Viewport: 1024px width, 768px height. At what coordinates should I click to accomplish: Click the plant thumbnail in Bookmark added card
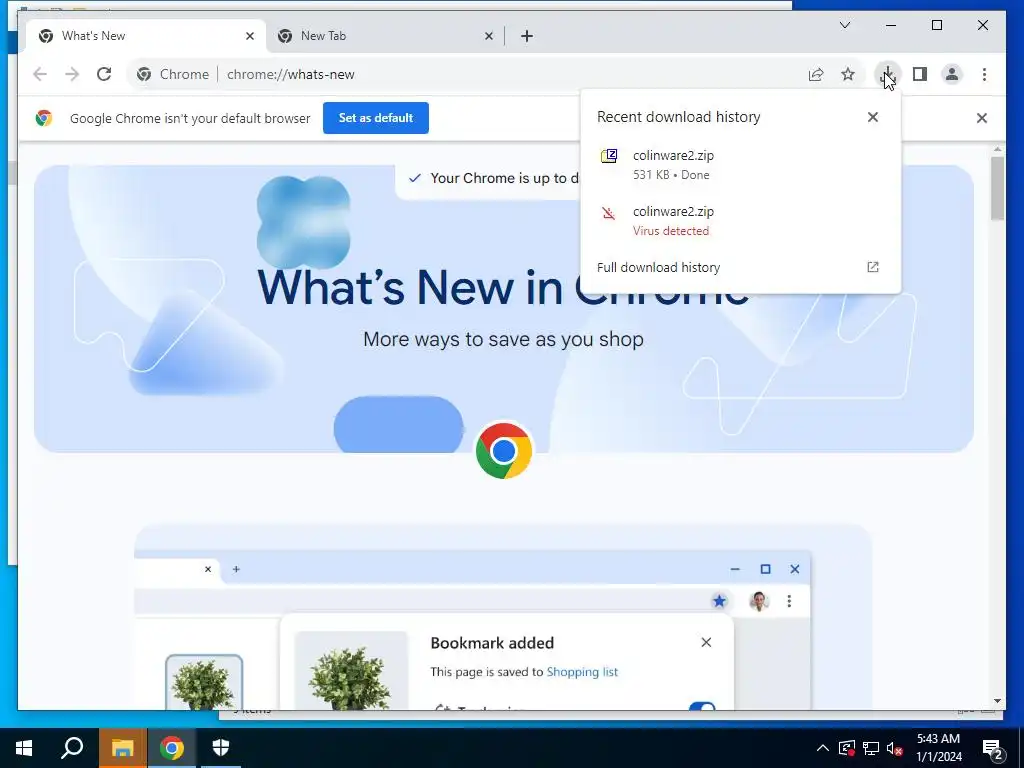point(351,673)
